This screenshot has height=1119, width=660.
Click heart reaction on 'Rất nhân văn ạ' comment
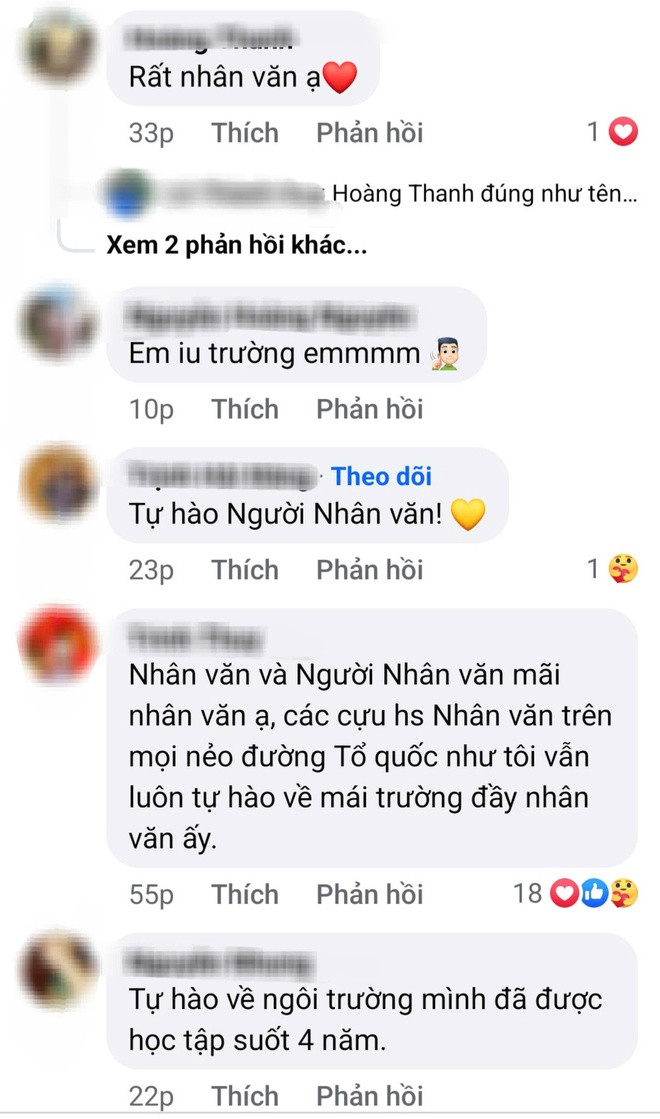[623, 132]
